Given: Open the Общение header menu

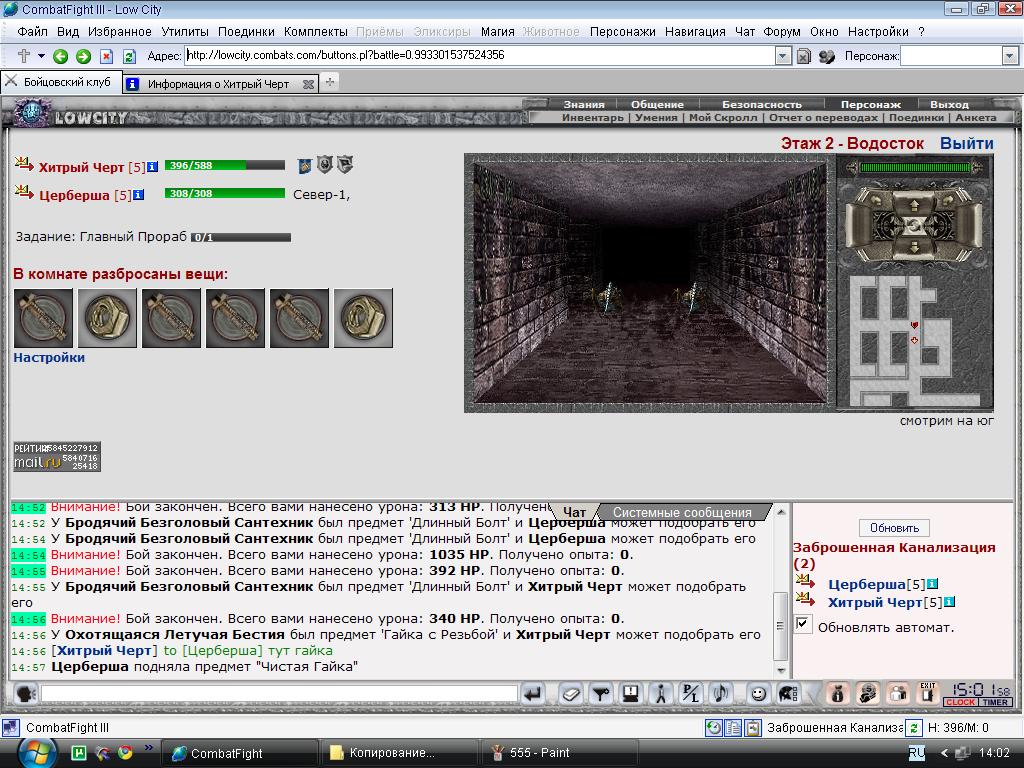Looking at the screenshot, I should (657, 104).
